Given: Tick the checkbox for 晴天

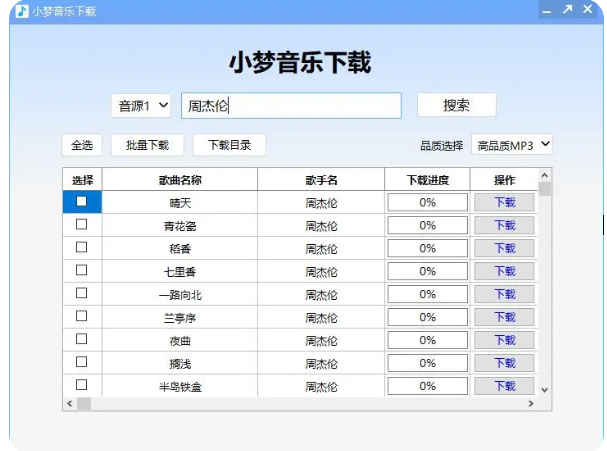Looking at the screenshot, I should tap(82, 201).
